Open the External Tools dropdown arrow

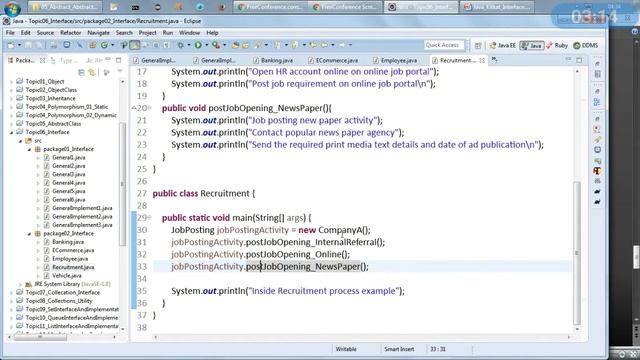pyautogui.click(x=224, y=45)
